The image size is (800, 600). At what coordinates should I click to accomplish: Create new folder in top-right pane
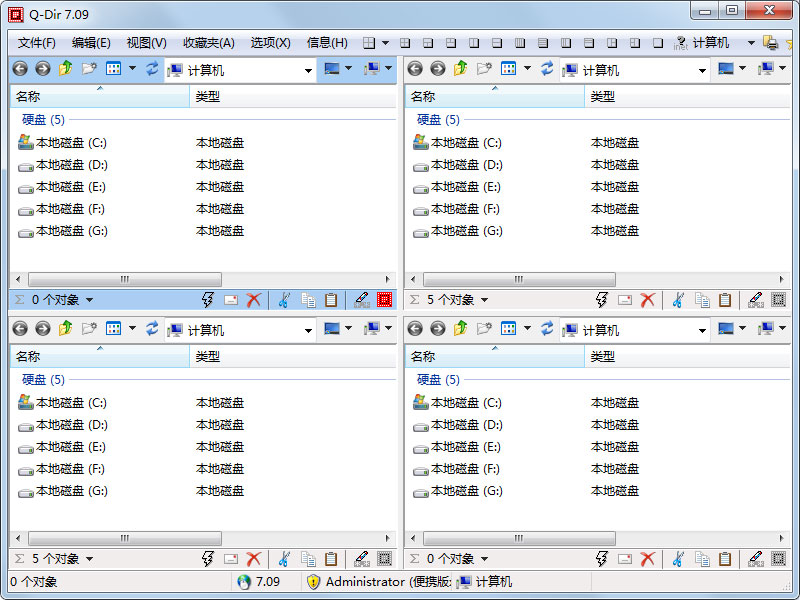[x=484, y=68]
